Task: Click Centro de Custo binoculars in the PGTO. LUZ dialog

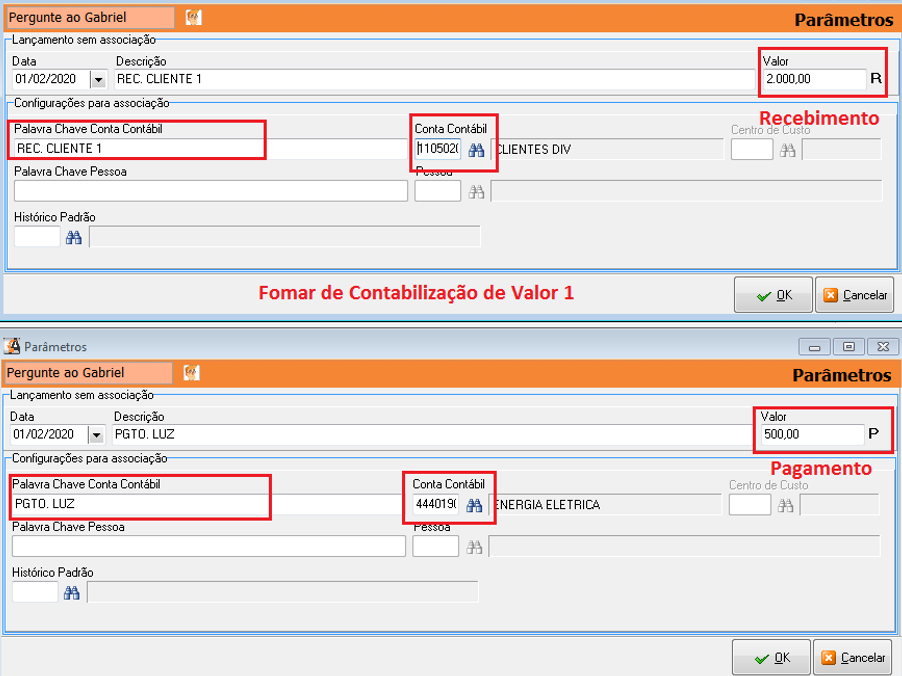Action: click(785, 505)
